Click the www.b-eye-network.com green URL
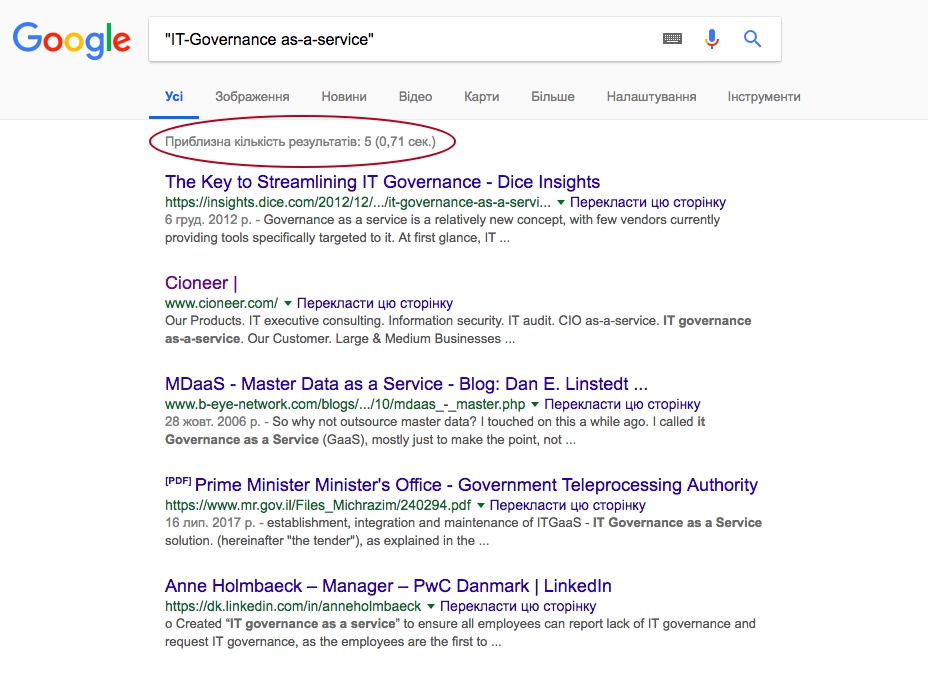This screenshot has width=928, height=678. 345,405
